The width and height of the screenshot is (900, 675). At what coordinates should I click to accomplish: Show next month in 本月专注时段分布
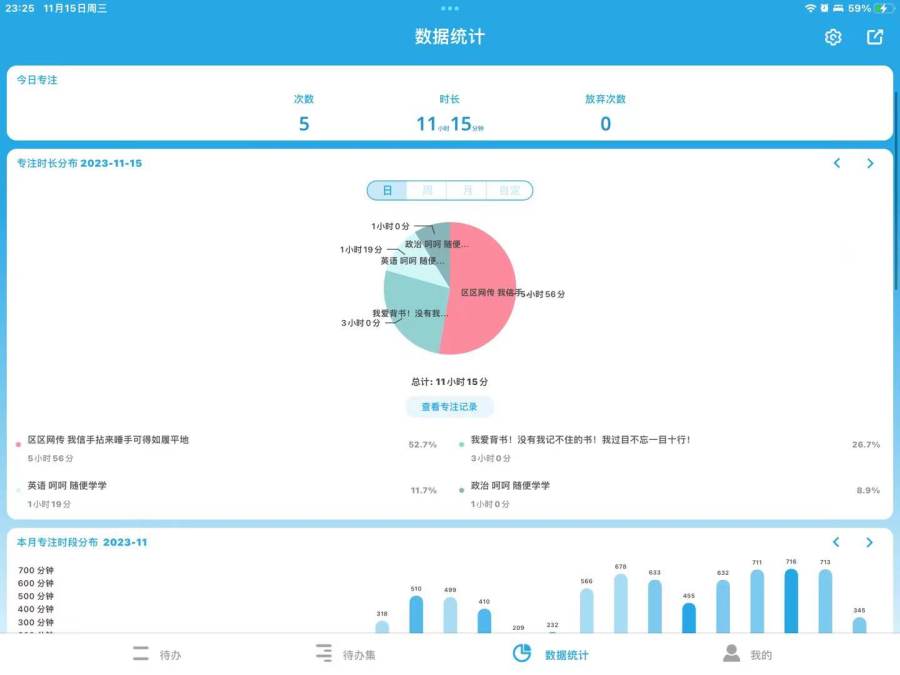coord(870,542)
